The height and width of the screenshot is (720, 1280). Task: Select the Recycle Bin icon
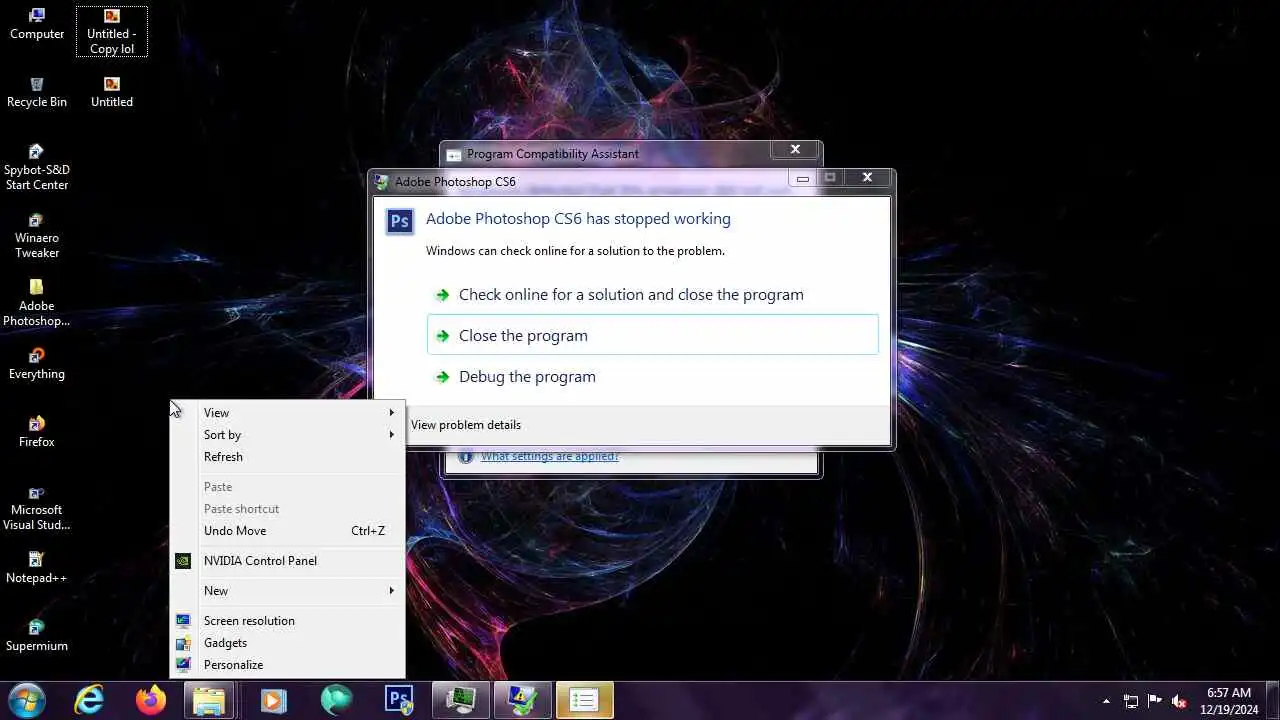pos(37,93)
